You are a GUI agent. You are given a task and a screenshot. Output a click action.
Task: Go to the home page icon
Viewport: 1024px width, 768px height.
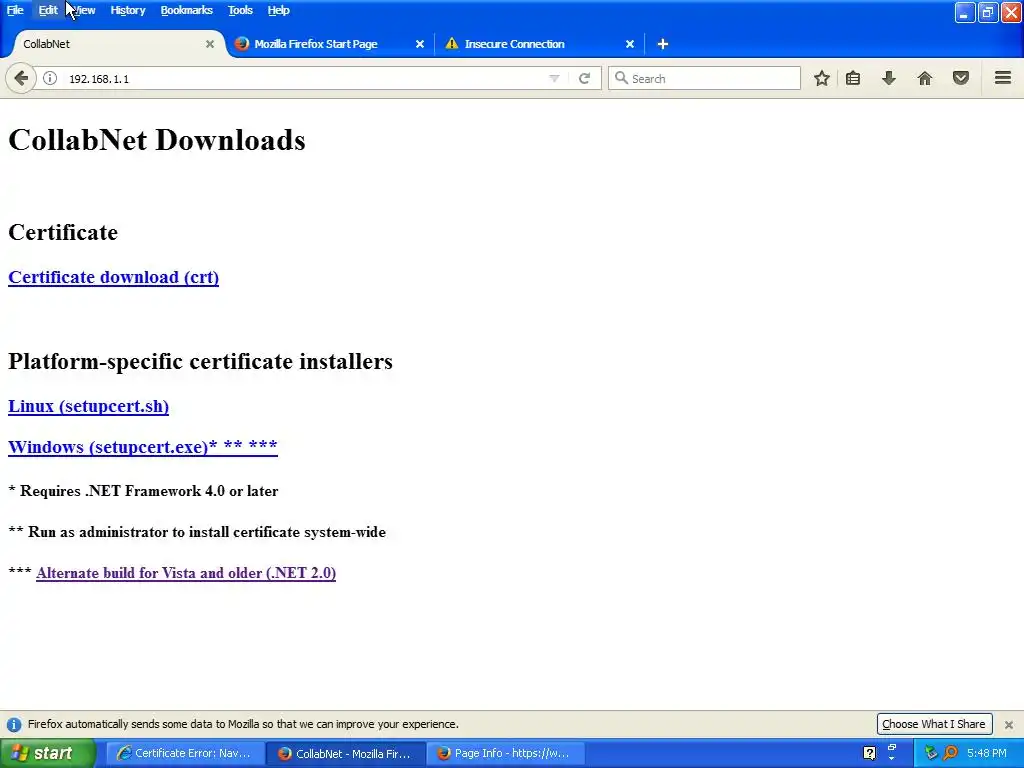click(925, 78)
